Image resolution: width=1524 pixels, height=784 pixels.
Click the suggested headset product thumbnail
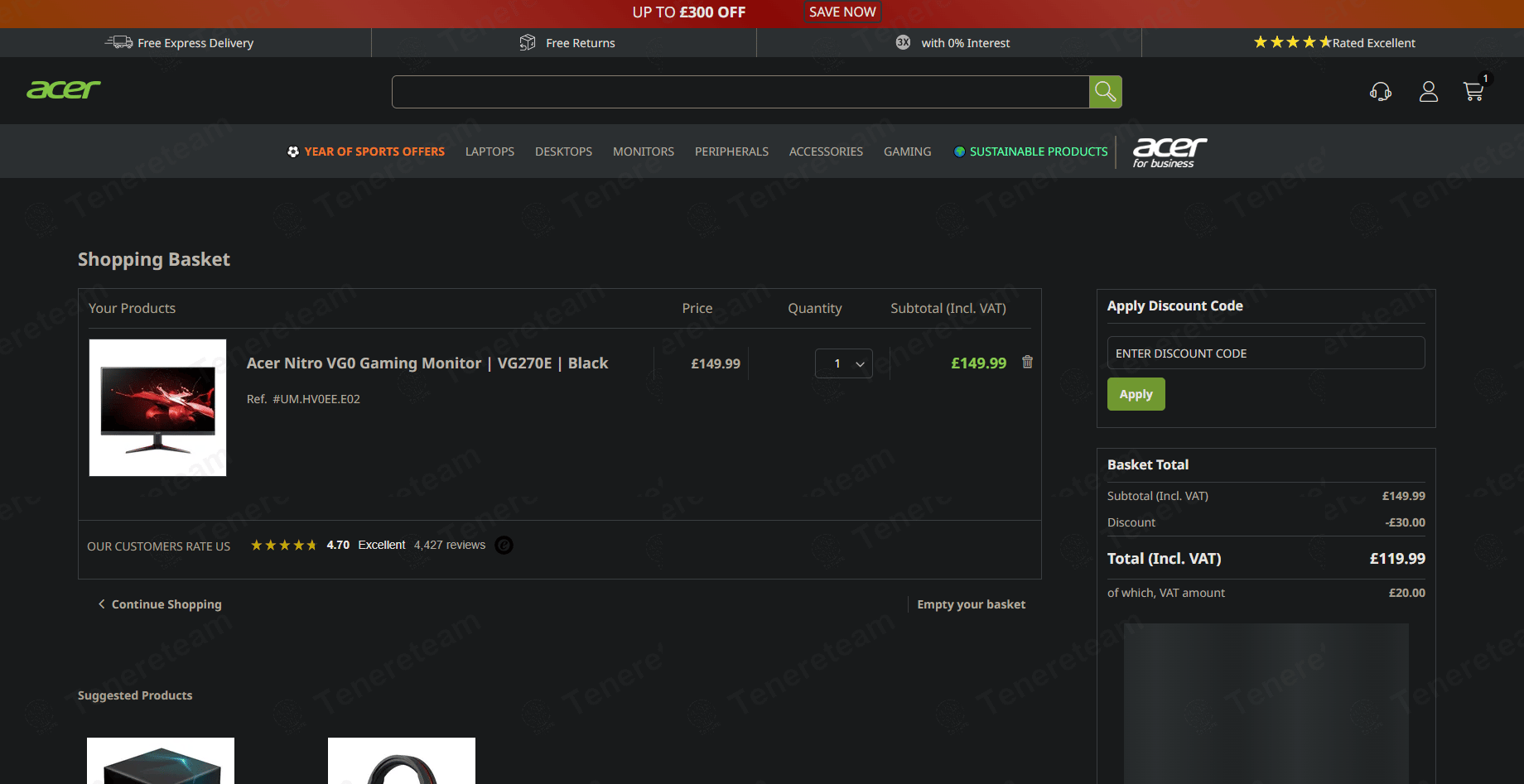click(x=402, y=760)
